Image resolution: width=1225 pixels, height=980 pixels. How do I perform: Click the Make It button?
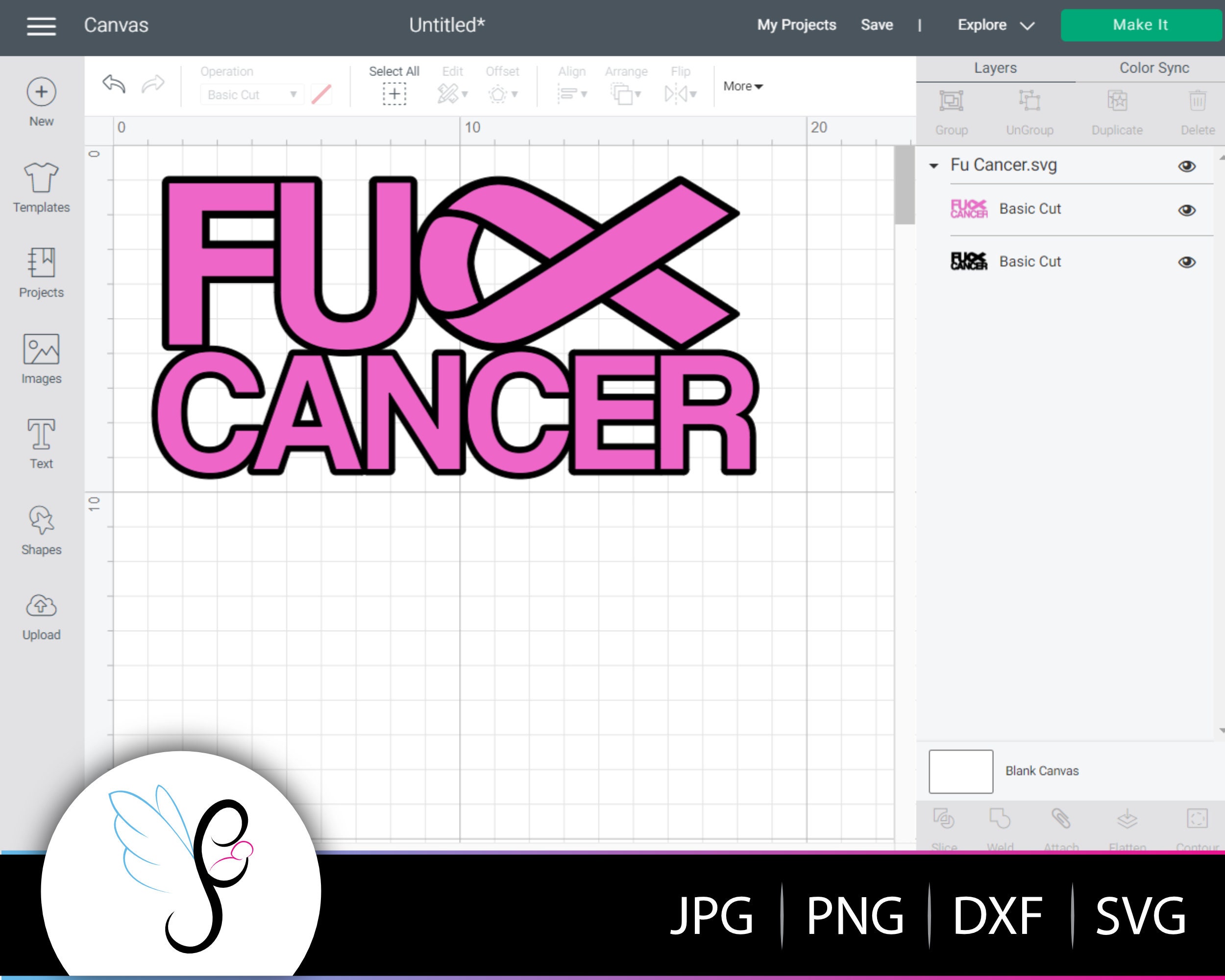1140,24
